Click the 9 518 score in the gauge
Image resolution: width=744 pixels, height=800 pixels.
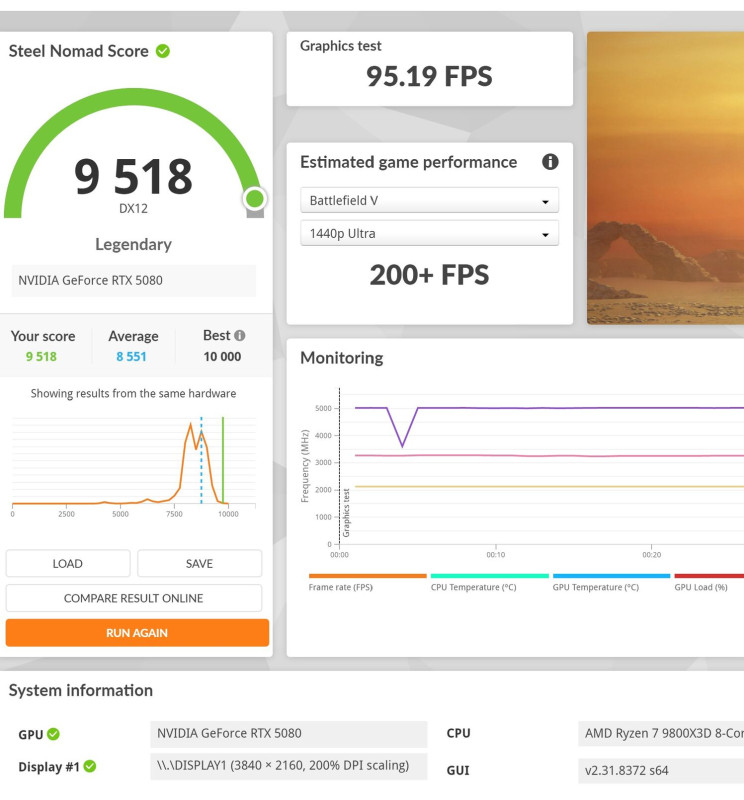pyautogui.click(x=133, y=177)
